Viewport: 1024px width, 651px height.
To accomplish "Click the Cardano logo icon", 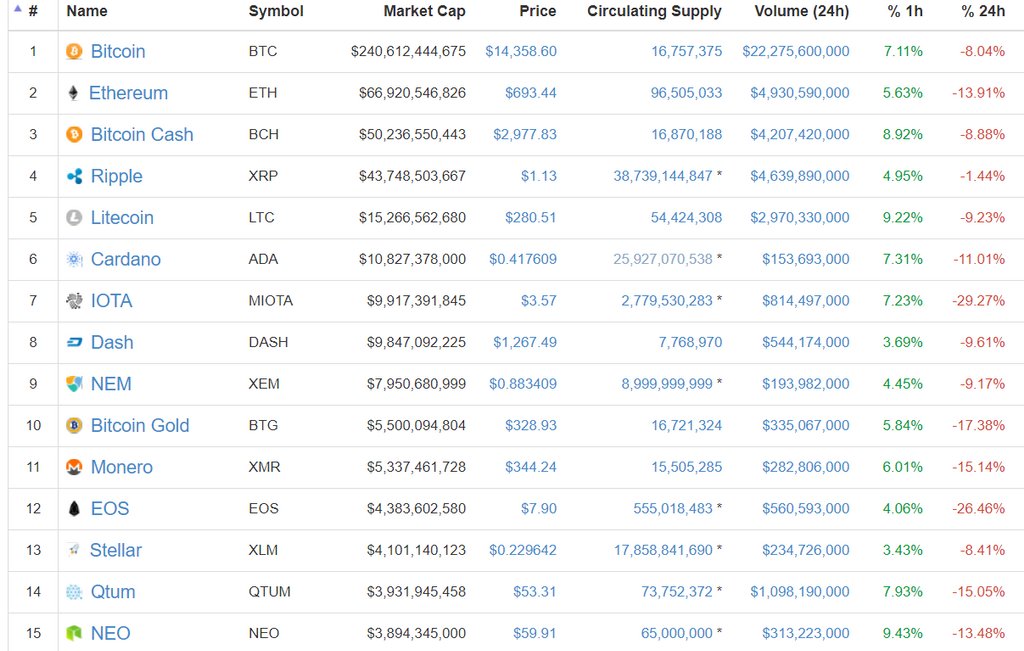I will tap(74, 259).
